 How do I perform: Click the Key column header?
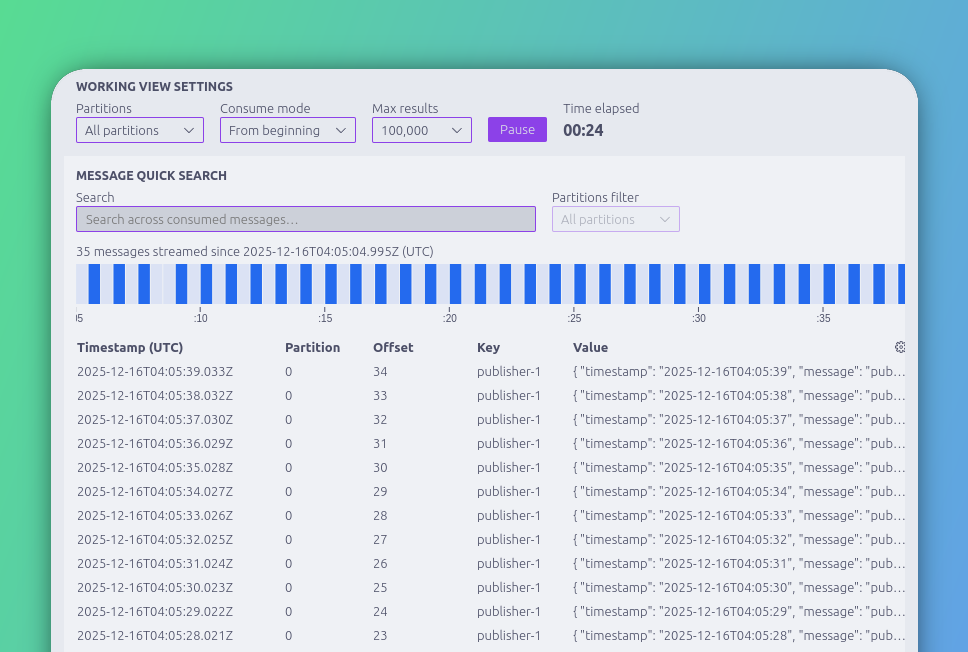pyautogui.click(x=488, y=348)
